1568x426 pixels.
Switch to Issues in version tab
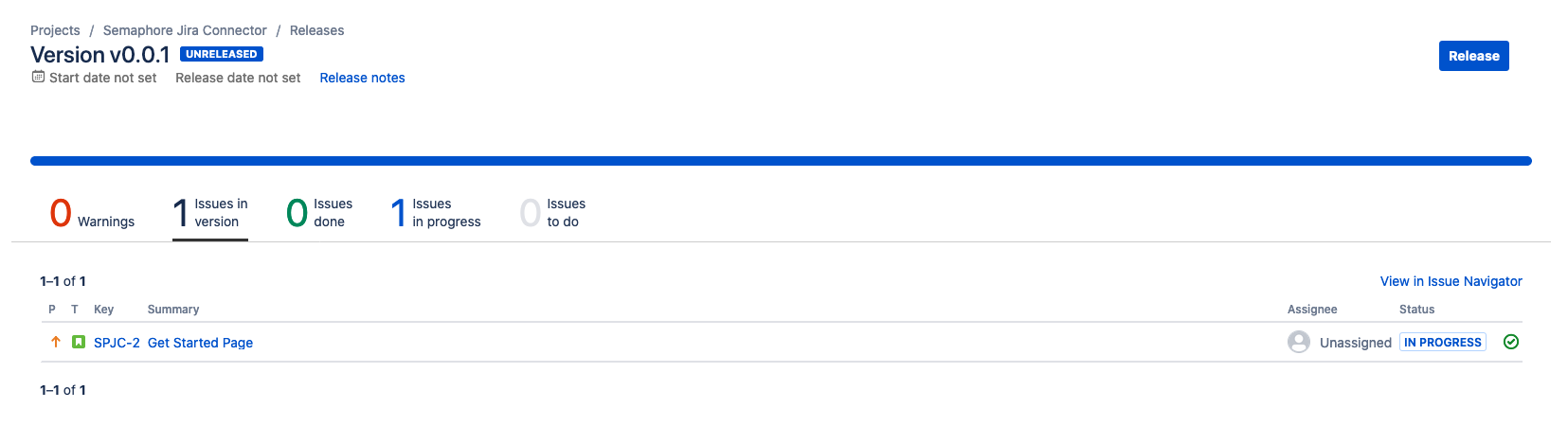pos(210,213)
